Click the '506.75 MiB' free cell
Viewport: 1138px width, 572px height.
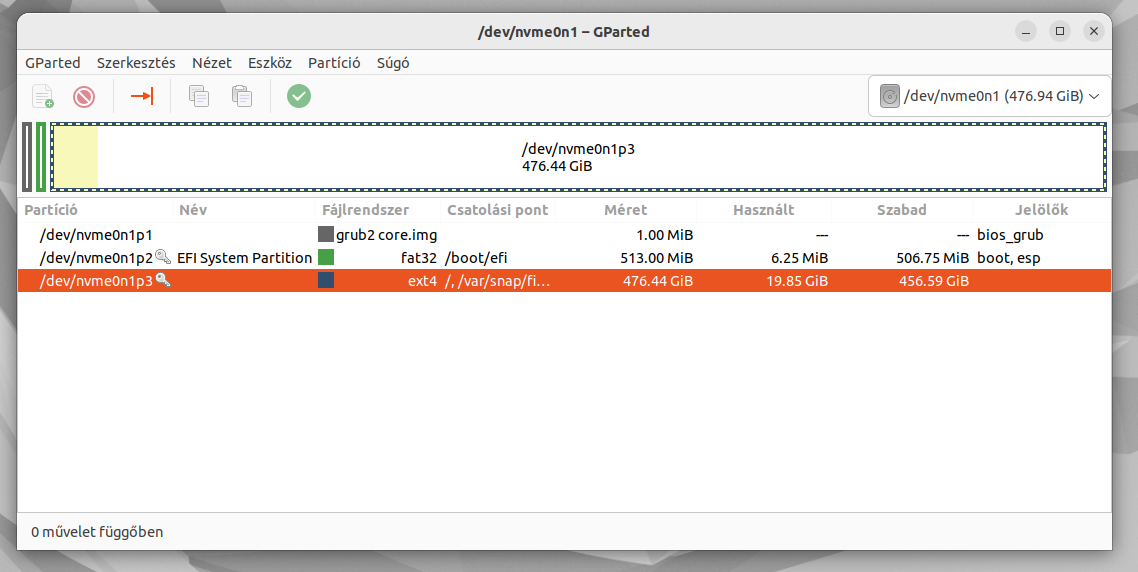[x=933, y=258]
